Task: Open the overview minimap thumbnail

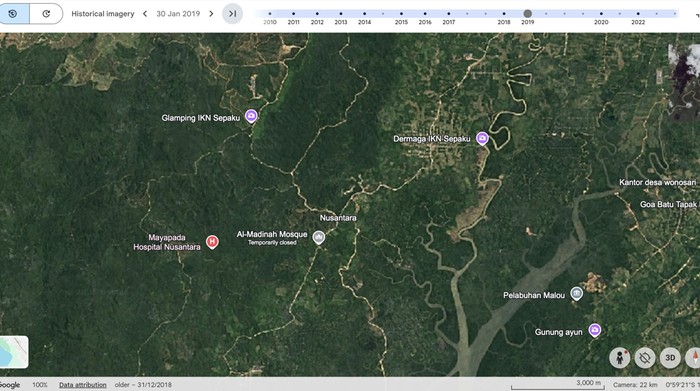Action: pyautogui.click(x=13, y=352)
